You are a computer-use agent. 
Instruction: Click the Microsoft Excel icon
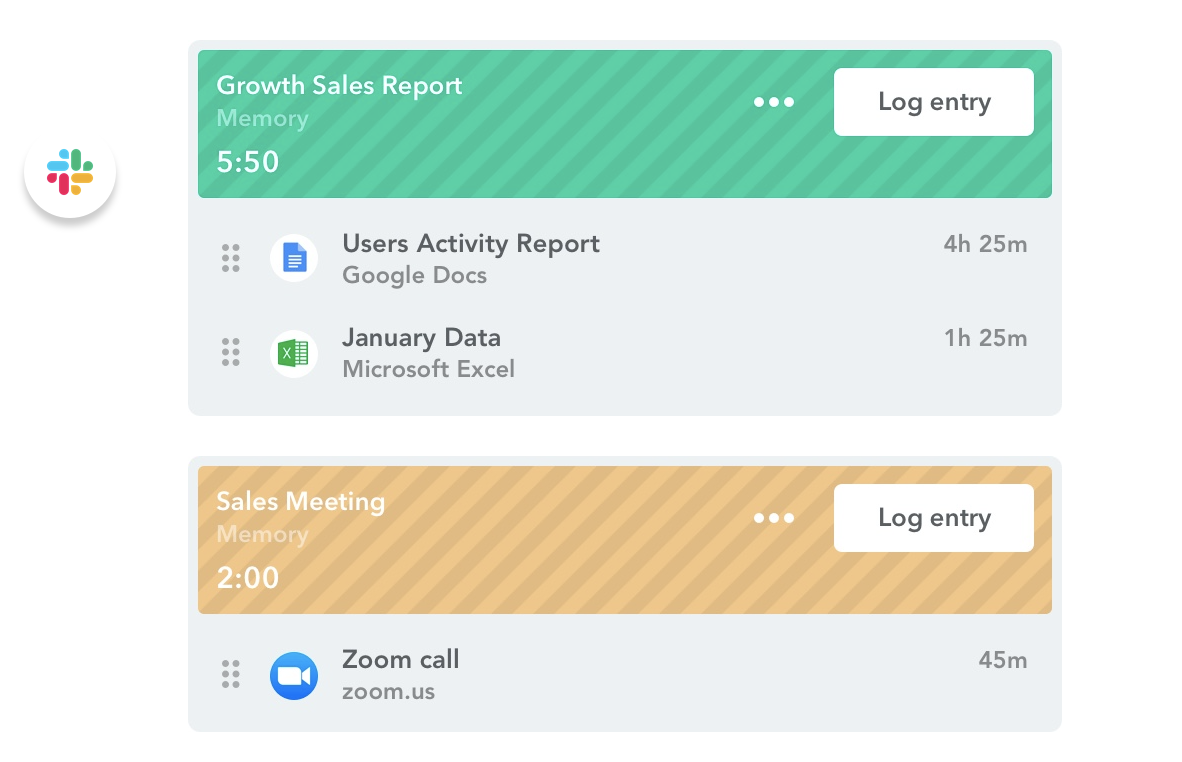click(294, 353)
